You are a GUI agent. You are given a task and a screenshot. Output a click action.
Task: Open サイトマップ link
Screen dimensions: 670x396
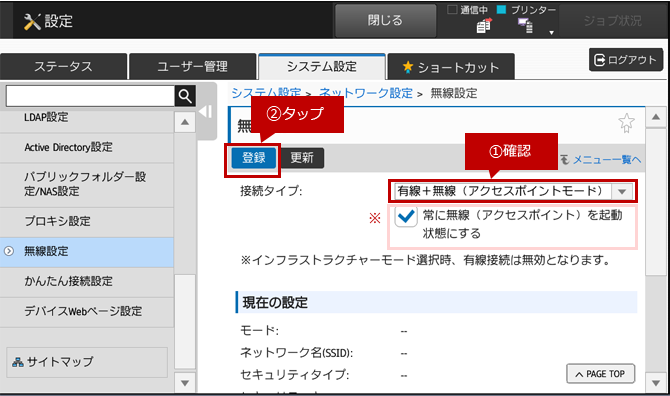(87, 362)
